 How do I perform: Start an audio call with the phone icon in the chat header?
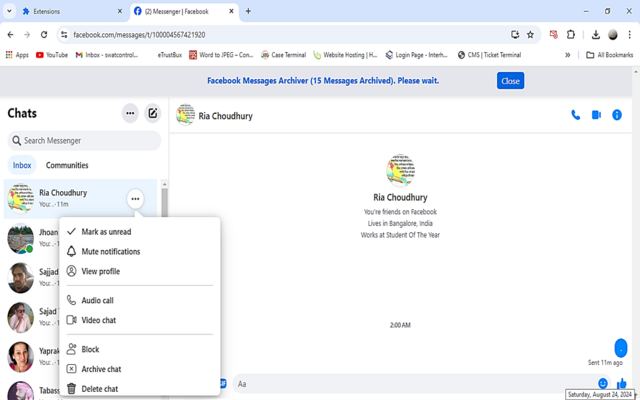tap(576, 116)
